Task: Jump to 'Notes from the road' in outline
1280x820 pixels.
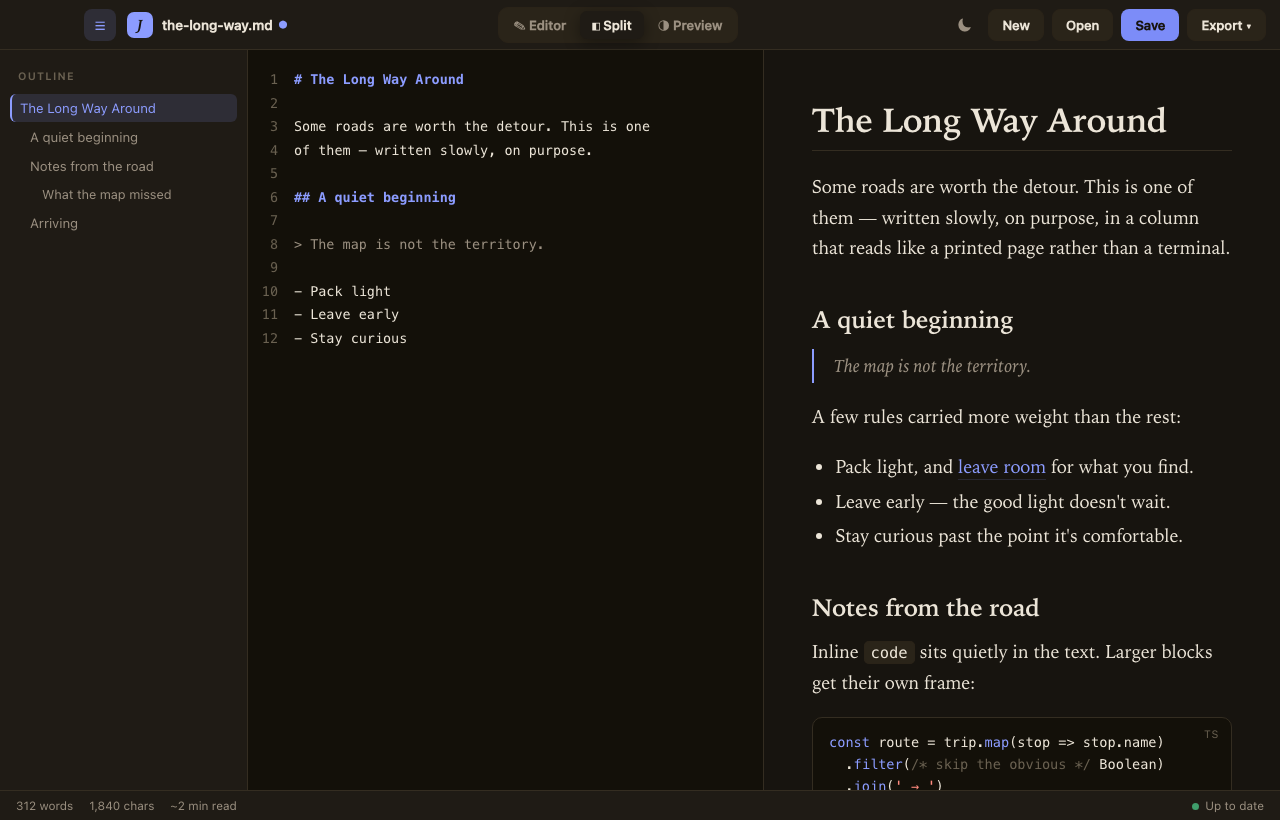Action: point(92,166)
